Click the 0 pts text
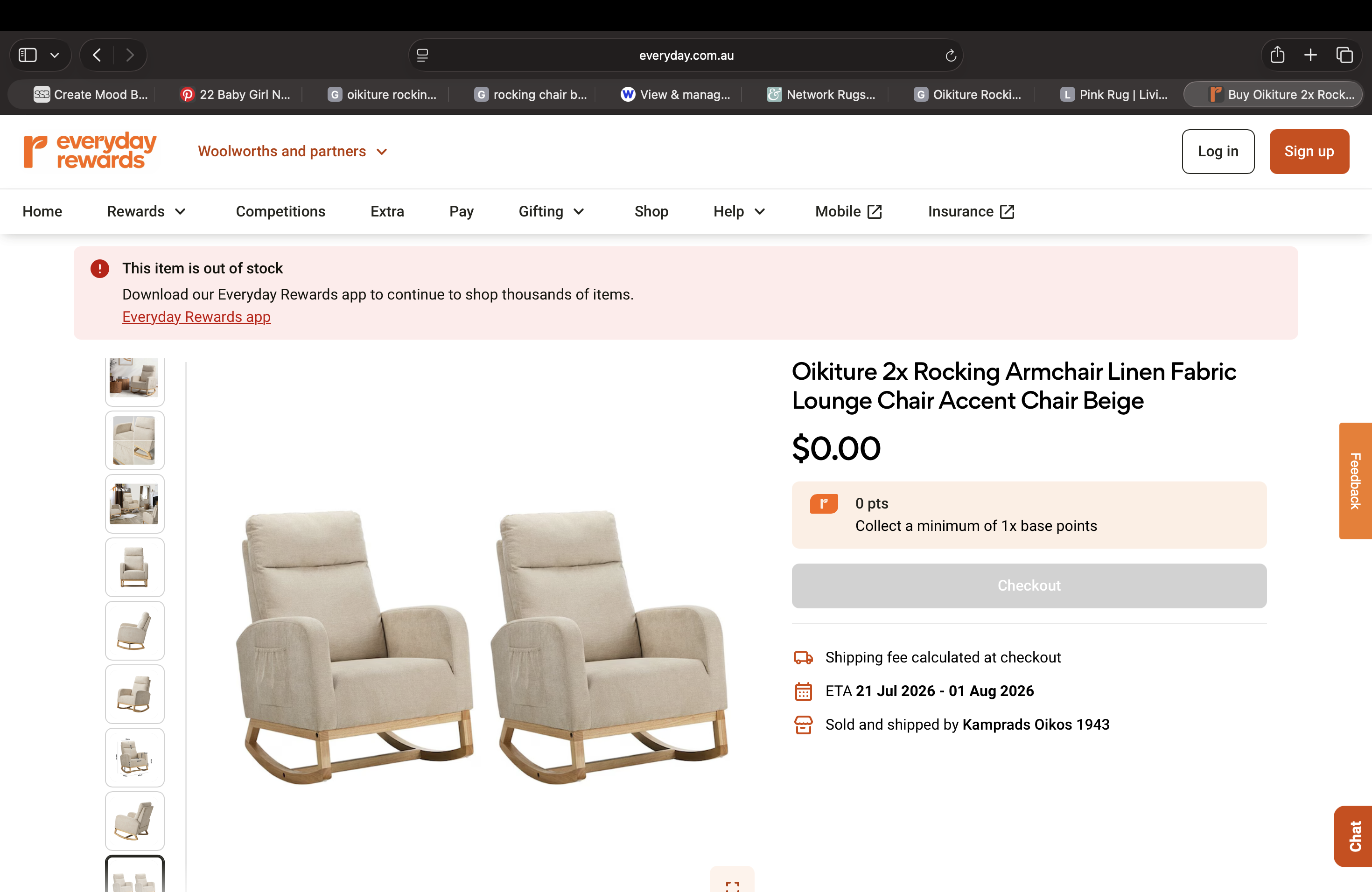 [x=872, y=504]
